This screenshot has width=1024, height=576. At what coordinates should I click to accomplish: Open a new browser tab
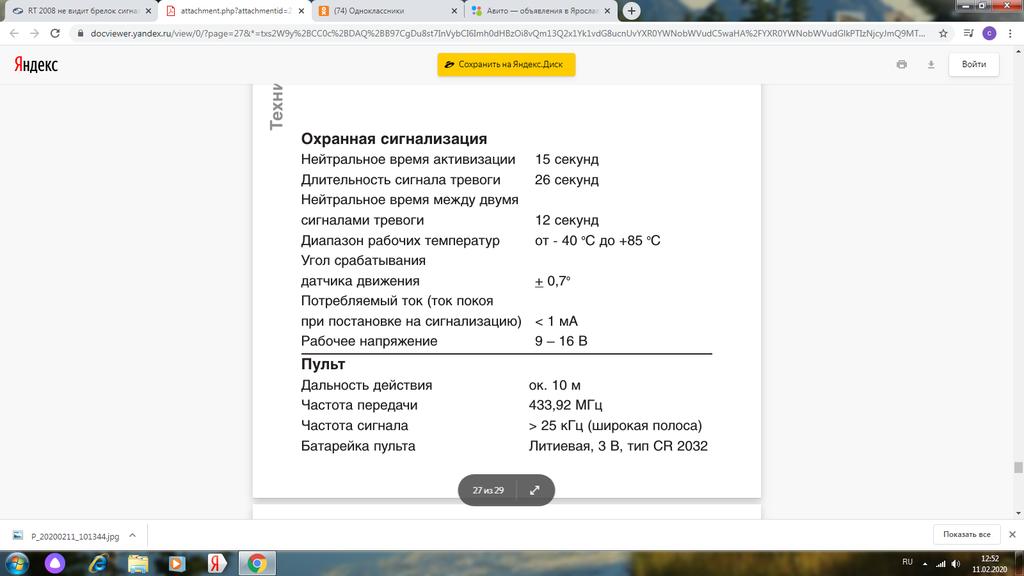pos(632,11)
